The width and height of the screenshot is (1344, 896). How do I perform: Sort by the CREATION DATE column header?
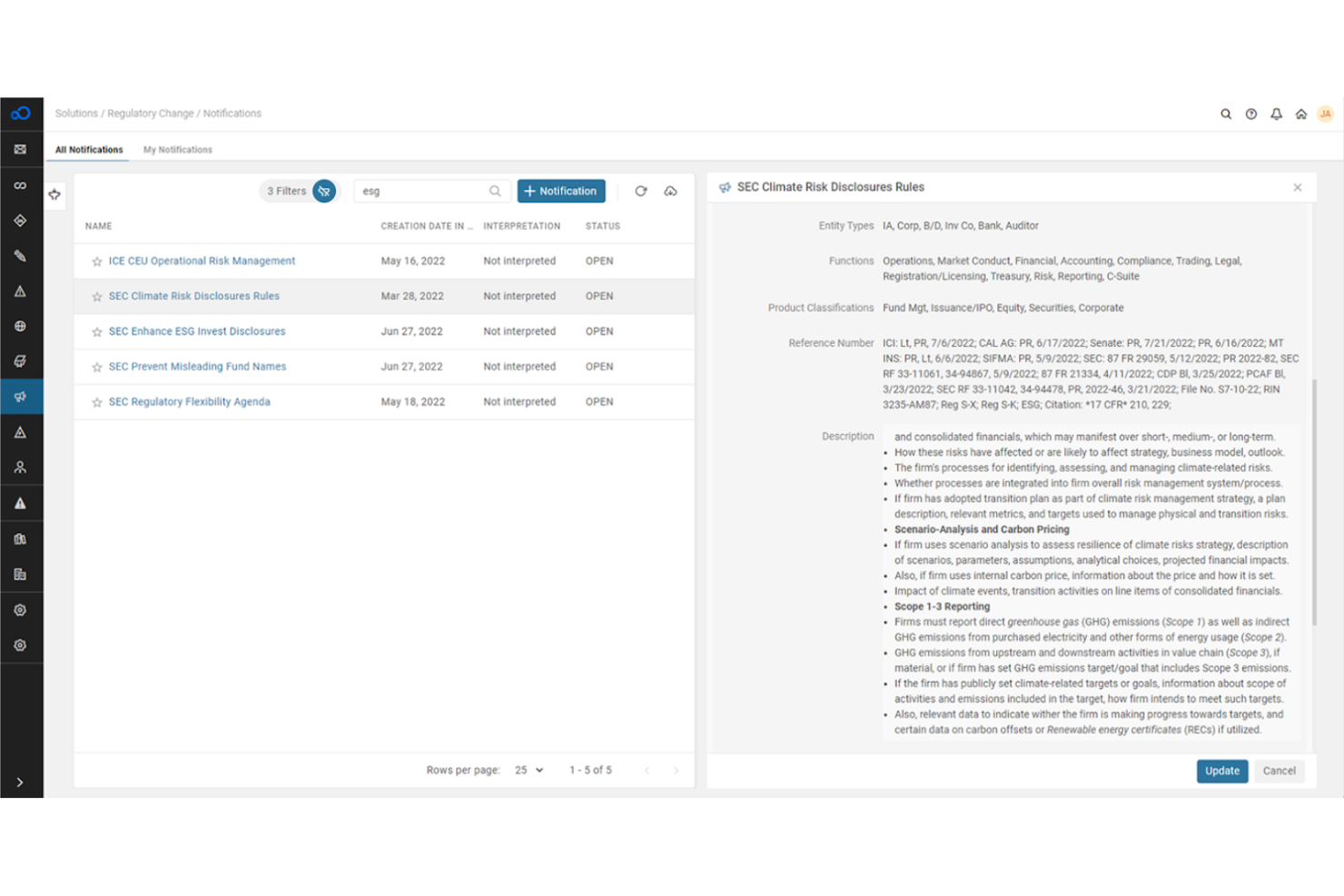coord(427,226)
